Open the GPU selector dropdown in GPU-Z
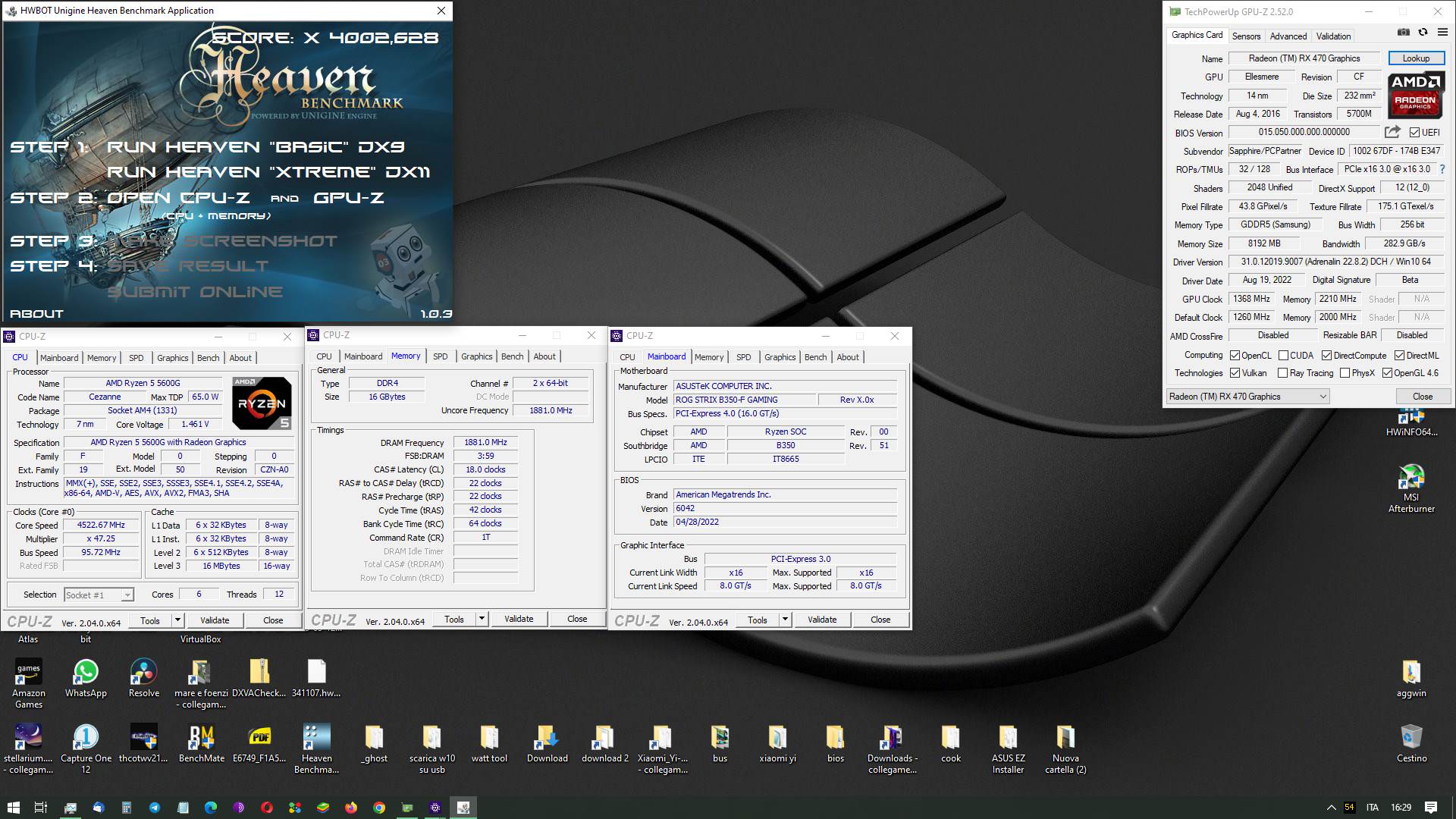This screenshot has width=1456, height=819. click(1247, 397)
